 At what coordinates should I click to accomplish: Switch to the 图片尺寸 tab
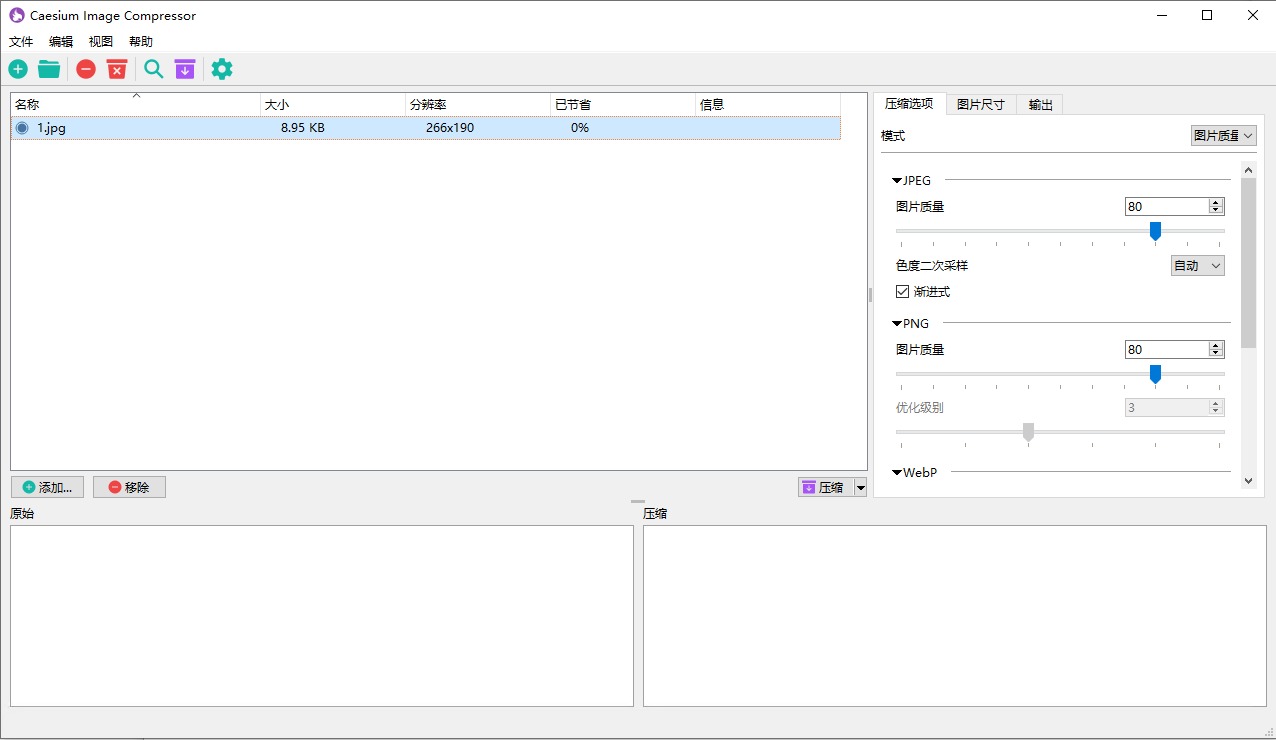980,105
